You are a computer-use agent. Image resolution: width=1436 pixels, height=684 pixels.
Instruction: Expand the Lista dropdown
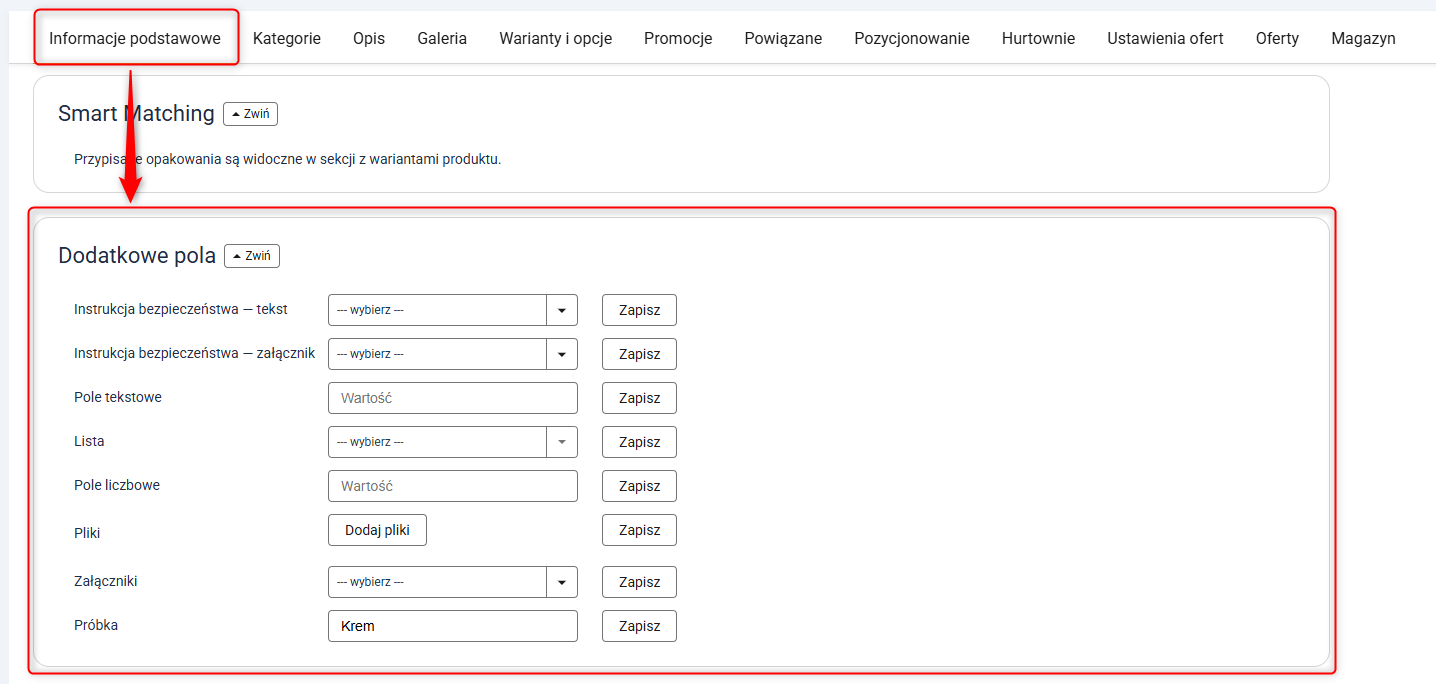pyautogui.click(x=452, y=442)
